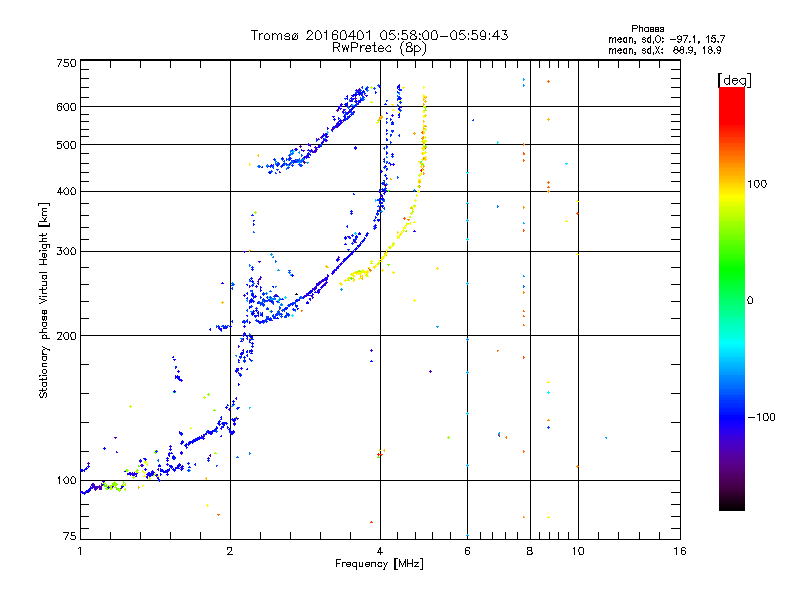
Task: Click the green segment of the colorbar
Action: pos(732,270)
